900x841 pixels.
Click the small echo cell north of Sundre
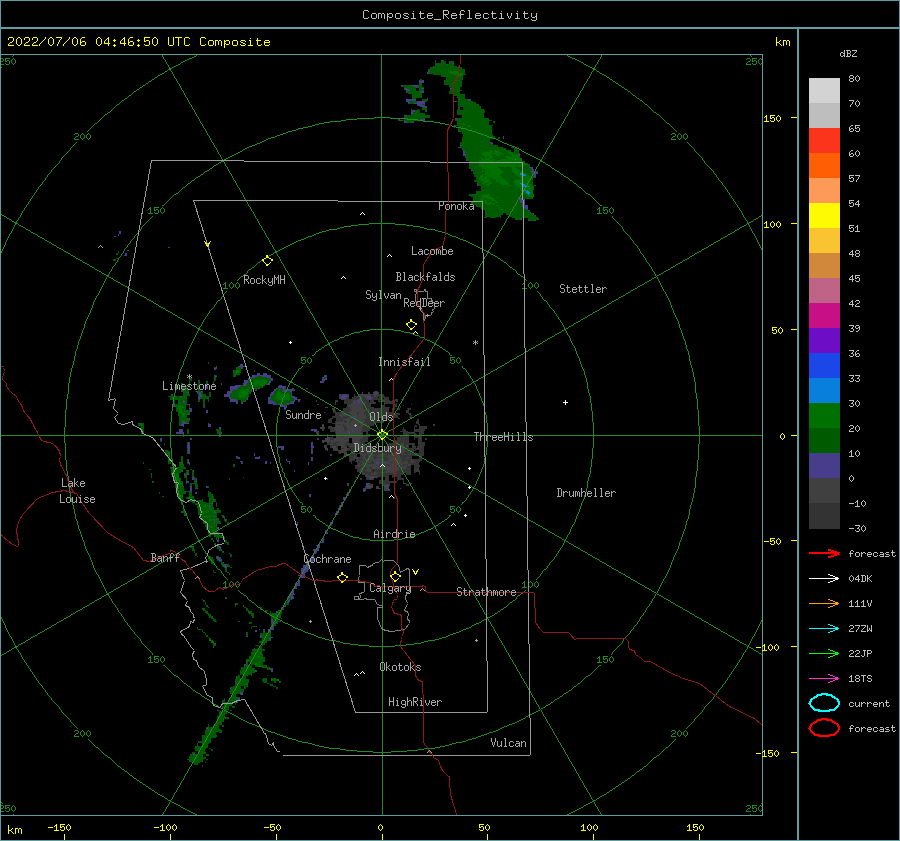pos(281,396)
